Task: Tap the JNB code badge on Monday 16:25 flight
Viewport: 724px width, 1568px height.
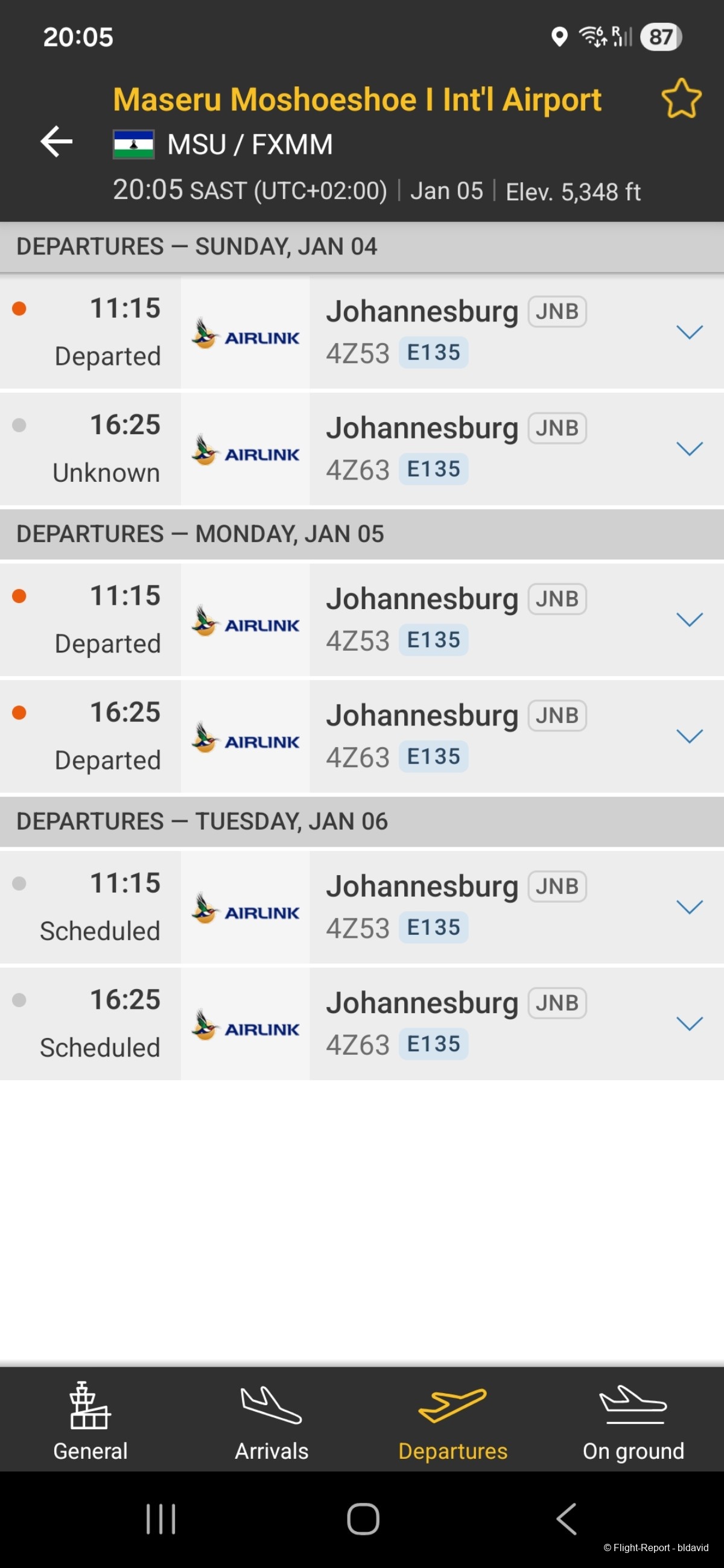Action: (556, 715)
